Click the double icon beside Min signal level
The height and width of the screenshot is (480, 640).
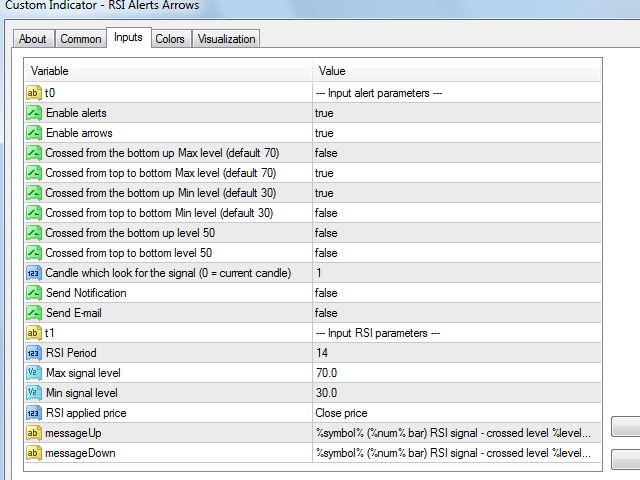point(34,393)
